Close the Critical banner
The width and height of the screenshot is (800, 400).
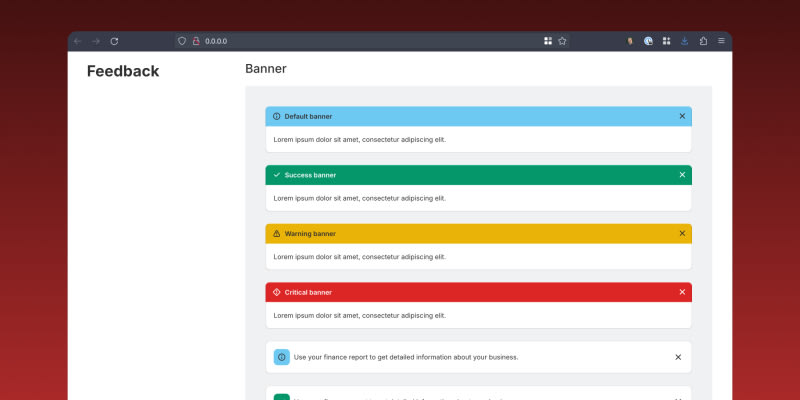pos(682,292)
